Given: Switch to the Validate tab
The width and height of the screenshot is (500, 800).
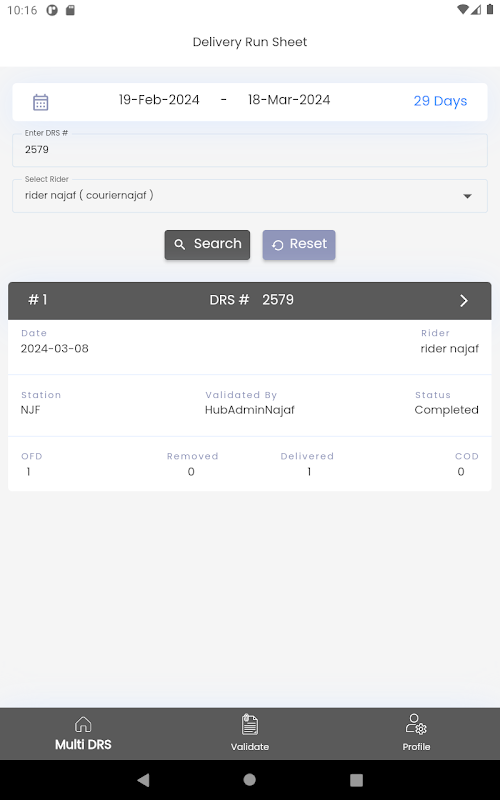Looking at the screenshot, I should point(249,733).
